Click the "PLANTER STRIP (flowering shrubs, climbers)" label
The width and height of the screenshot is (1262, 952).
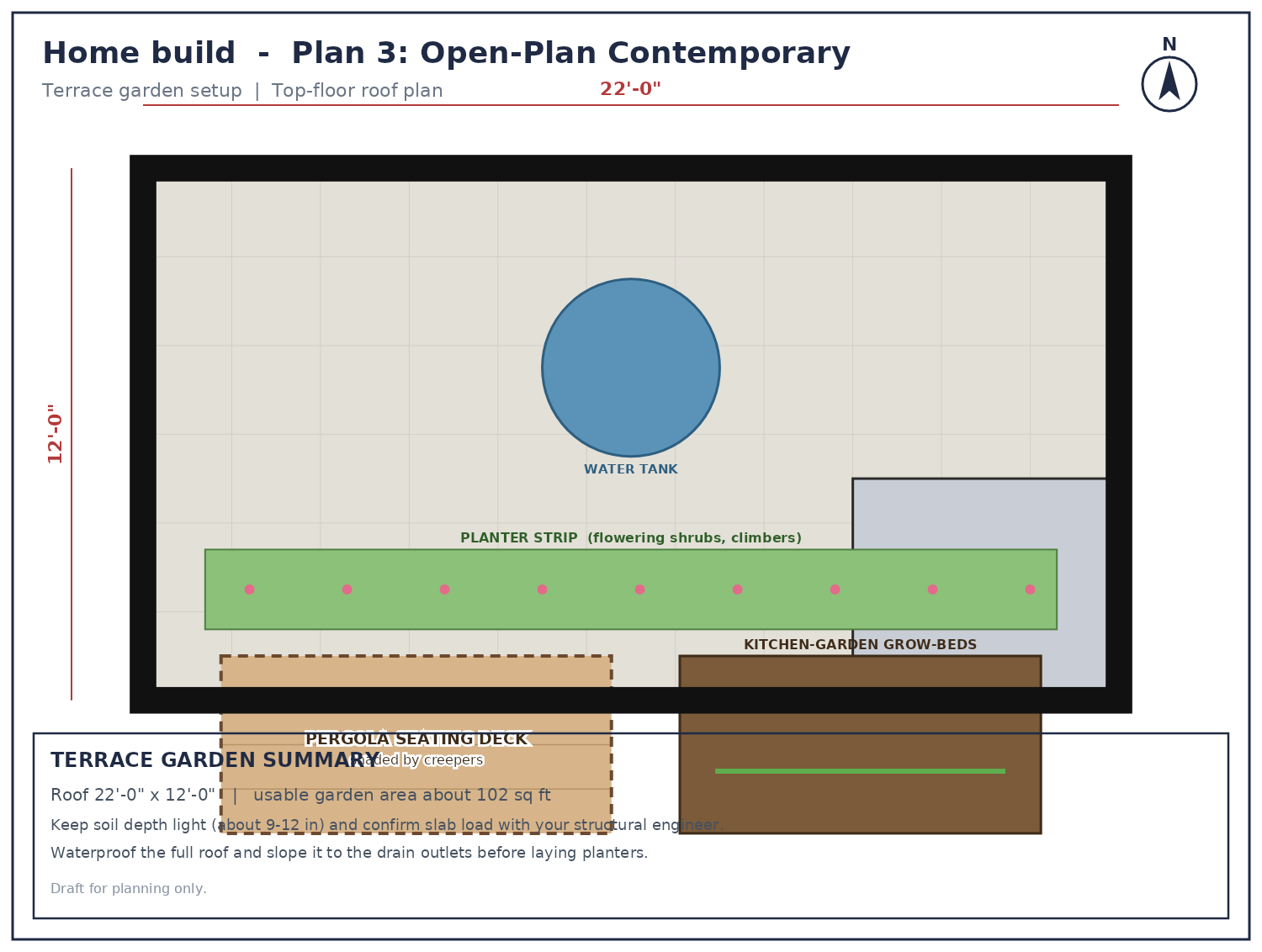click(x=631, y=538)
